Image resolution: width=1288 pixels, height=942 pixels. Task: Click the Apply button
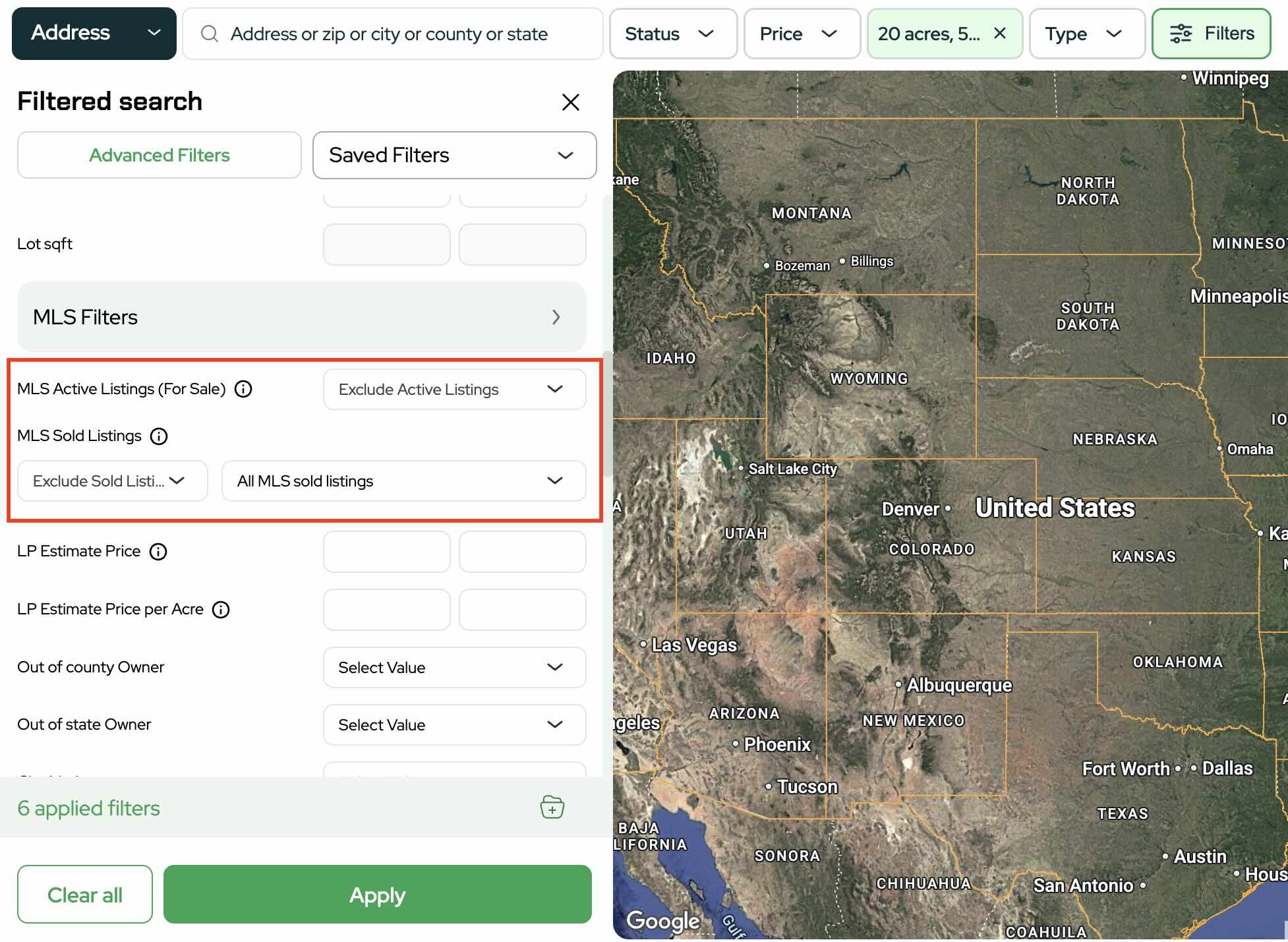pos(377,894)
